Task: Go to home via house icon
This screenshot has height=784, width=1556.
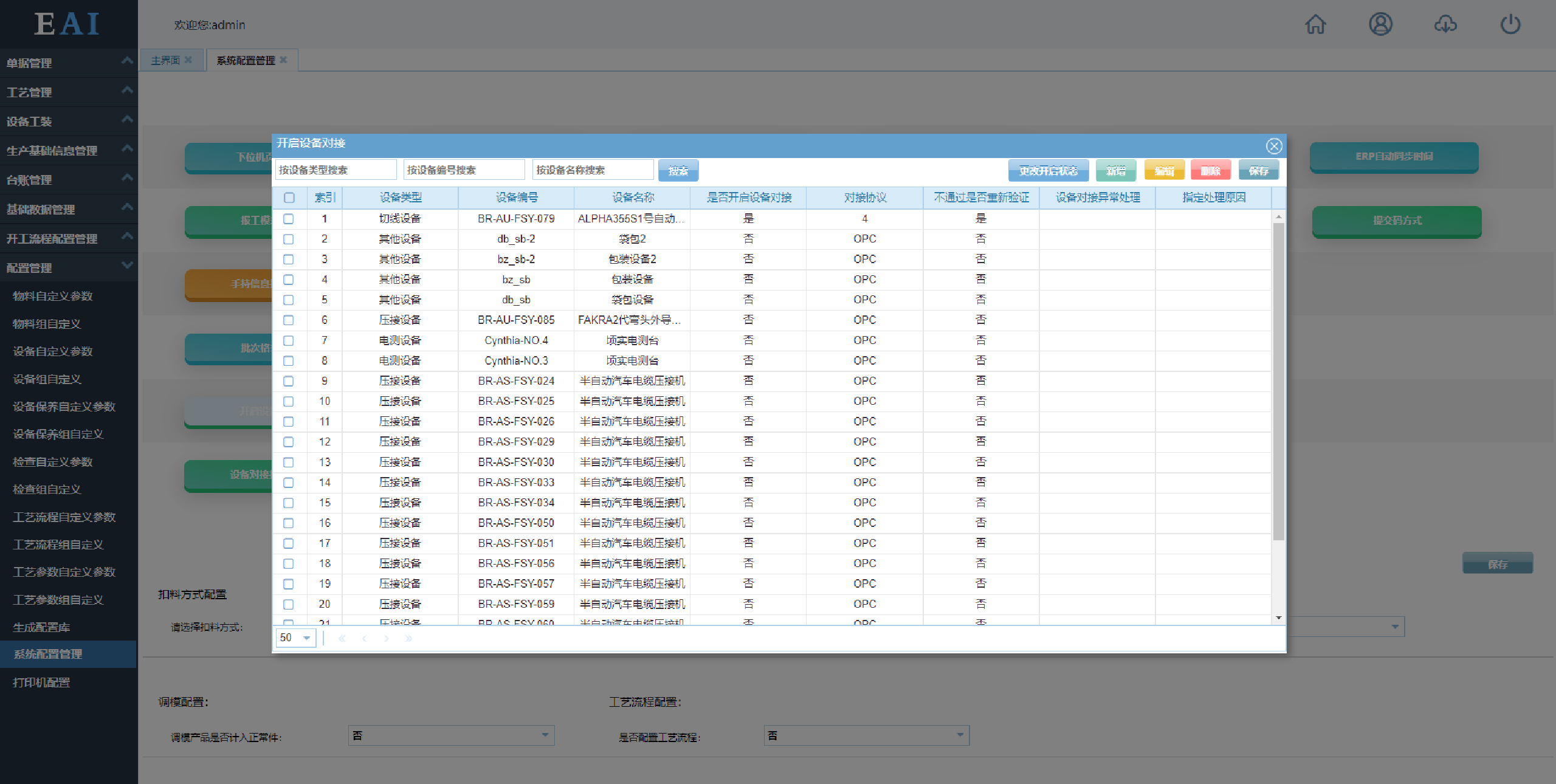Action: click(1315, 24)
